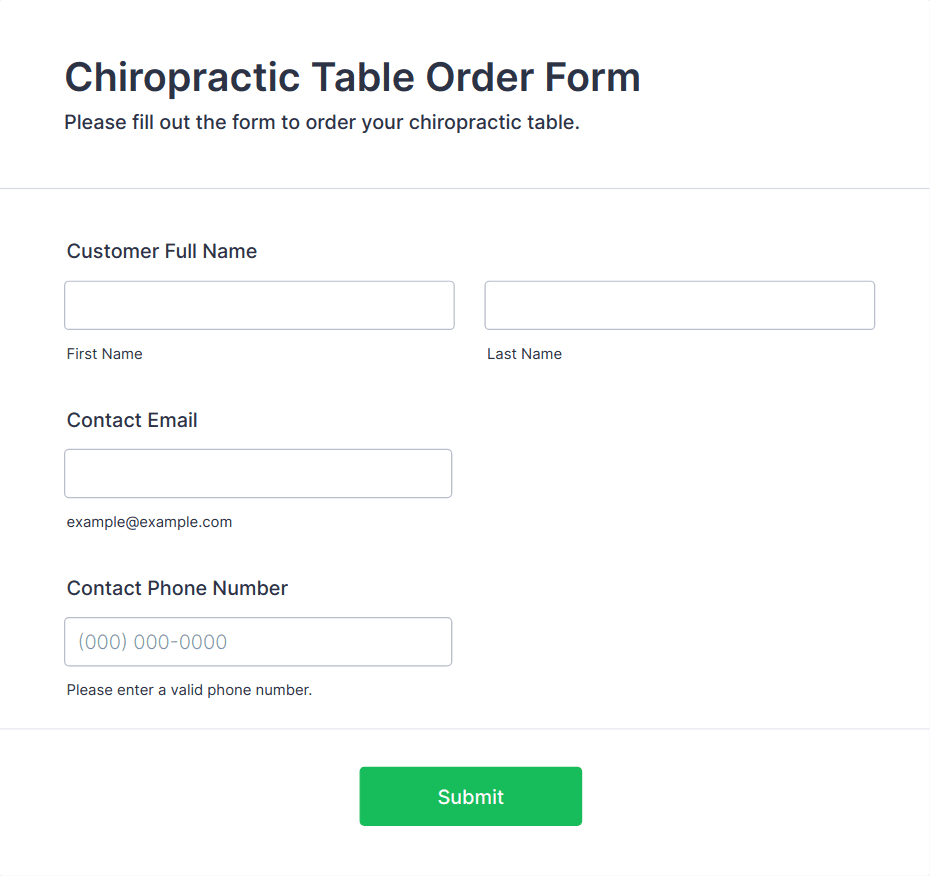Click the divider line below the form header
Viewport: 930px width, 876px height.
[x=465, y=189]
